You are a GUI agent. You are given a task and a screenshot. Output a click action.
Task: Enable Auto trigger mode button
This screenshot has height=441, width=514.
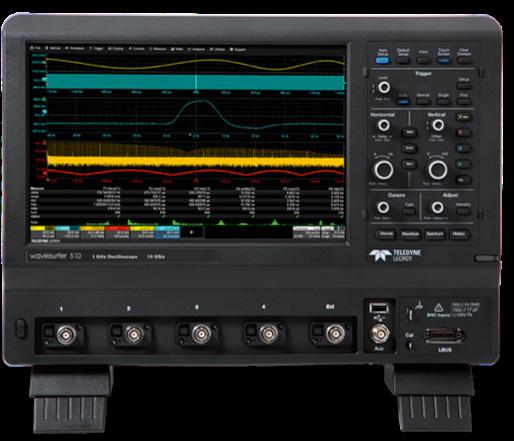pos(403,102)
